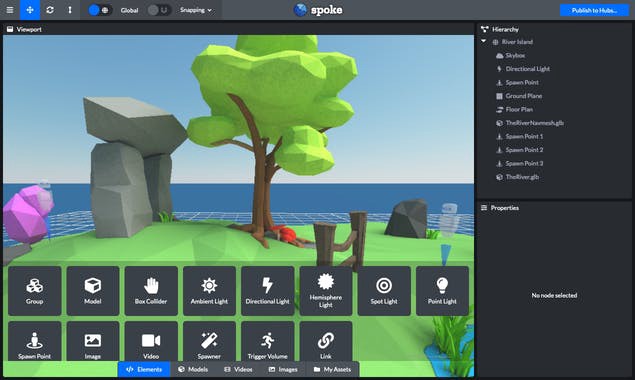Viewport: 635px width, 380px height.
Task: Select the translate move tool
Action: [30, 10]
